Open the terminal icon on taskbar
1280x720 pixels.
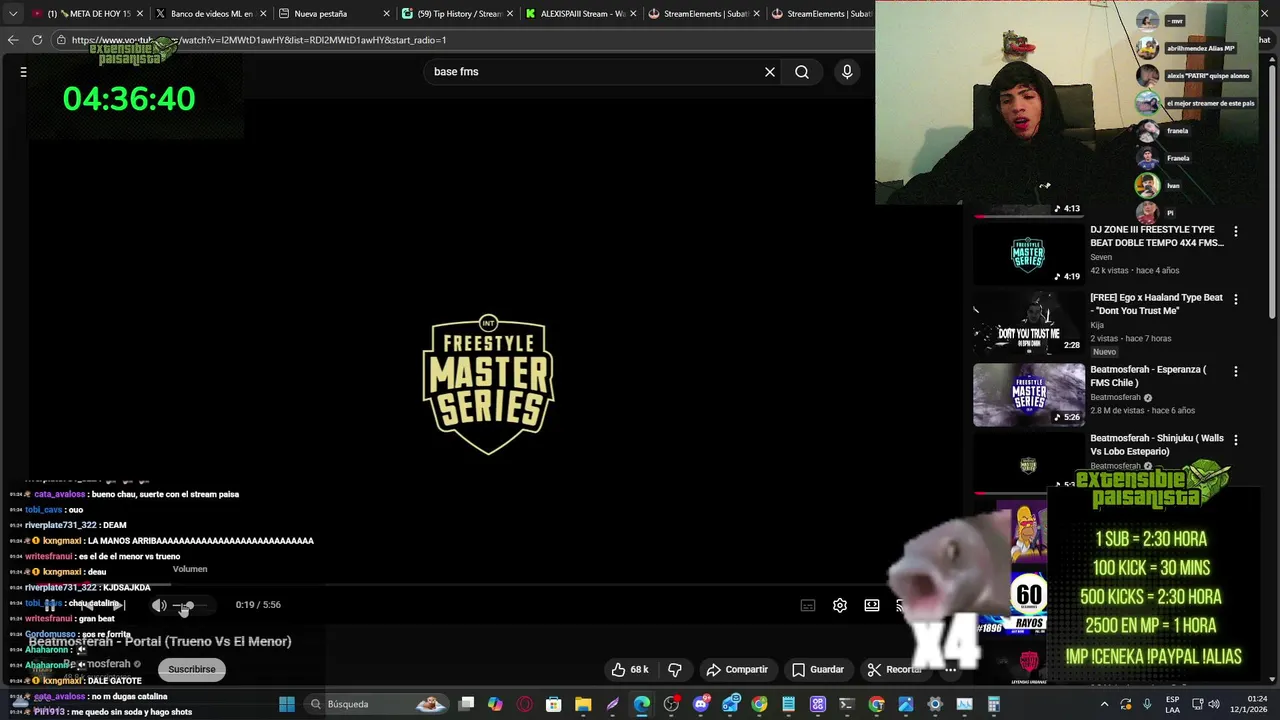click(x=847, y=704)
